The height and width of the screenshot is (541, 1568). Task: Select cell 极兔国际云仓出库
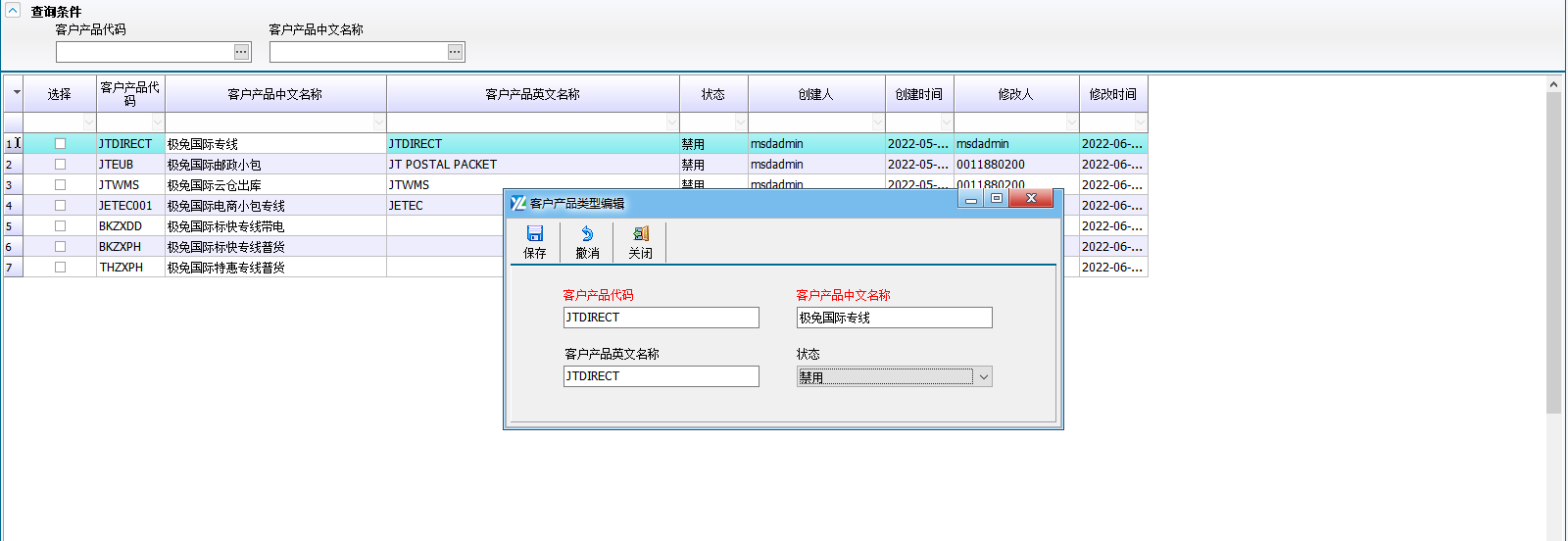(275, 184)
